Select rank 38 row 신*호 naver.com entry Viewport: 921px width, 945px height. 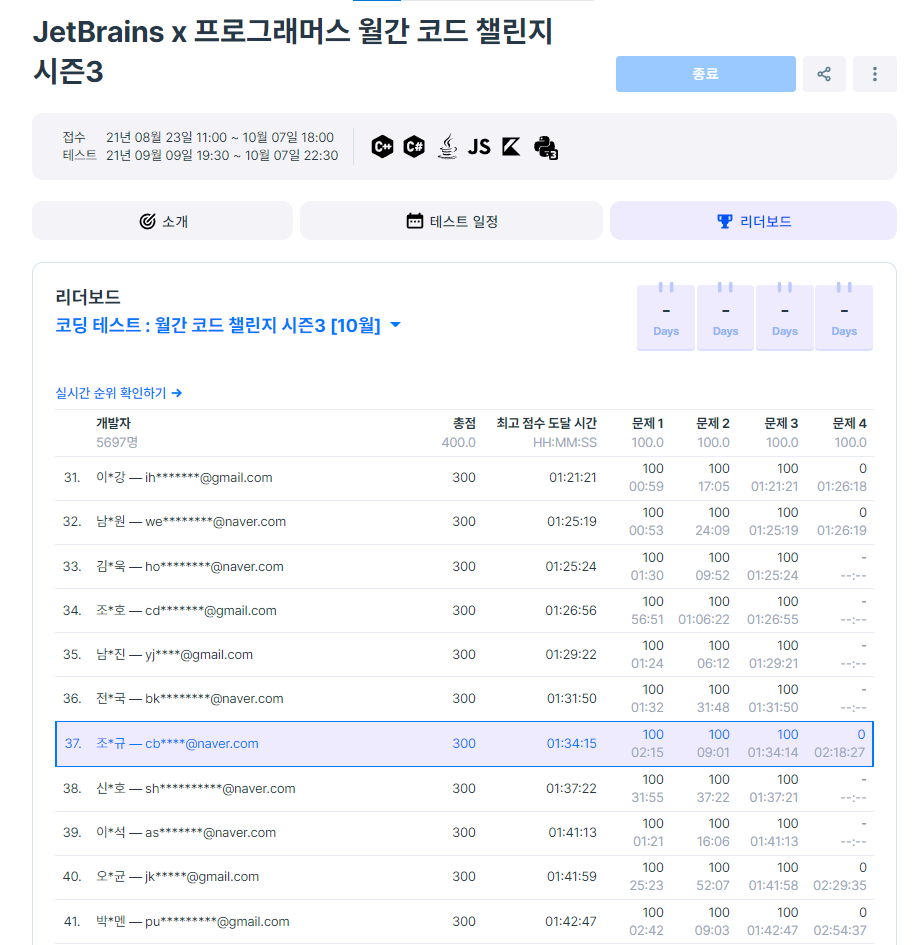click(x=464, y=789)
